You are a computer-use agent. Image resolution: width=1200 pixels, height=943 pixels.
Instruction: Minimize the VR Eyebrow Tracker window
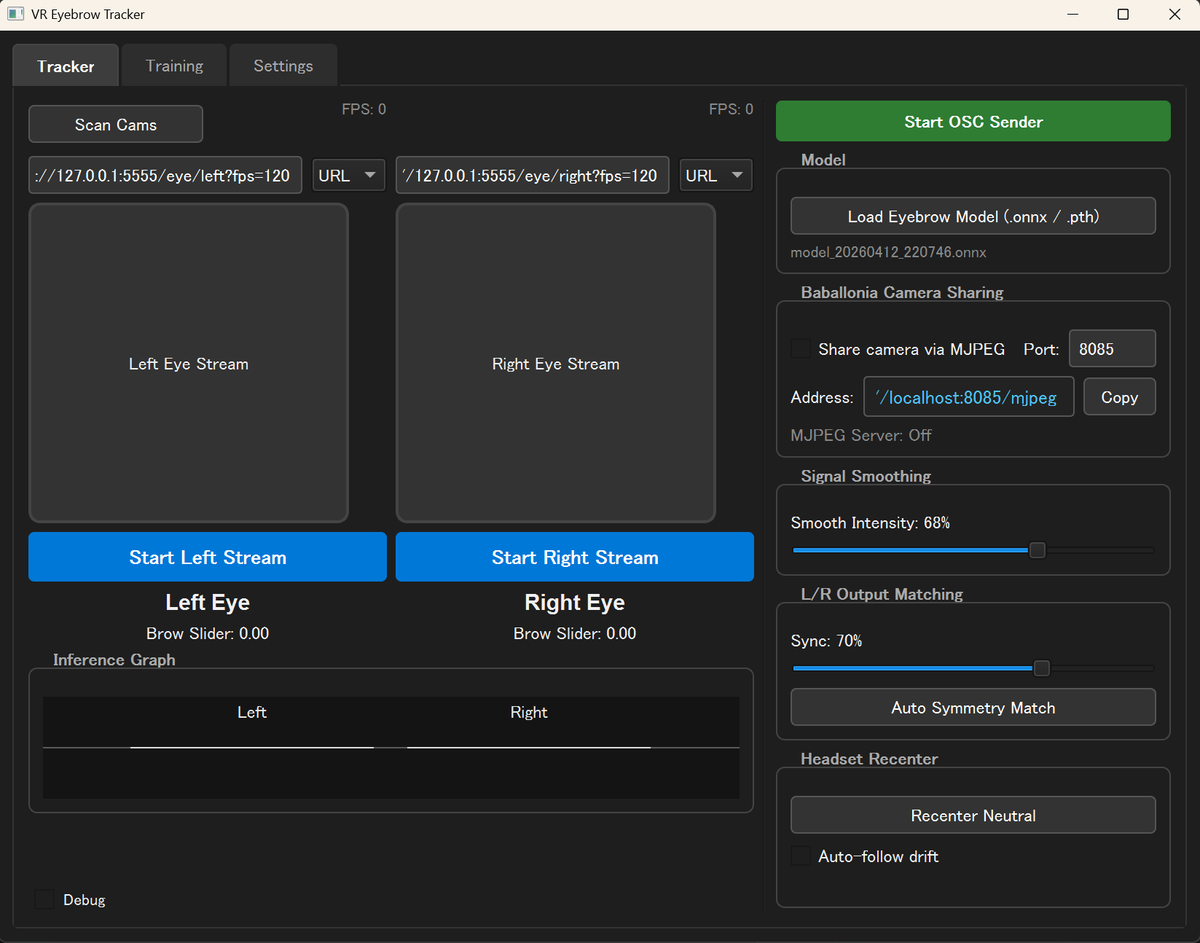click(x=1073, y=15)
